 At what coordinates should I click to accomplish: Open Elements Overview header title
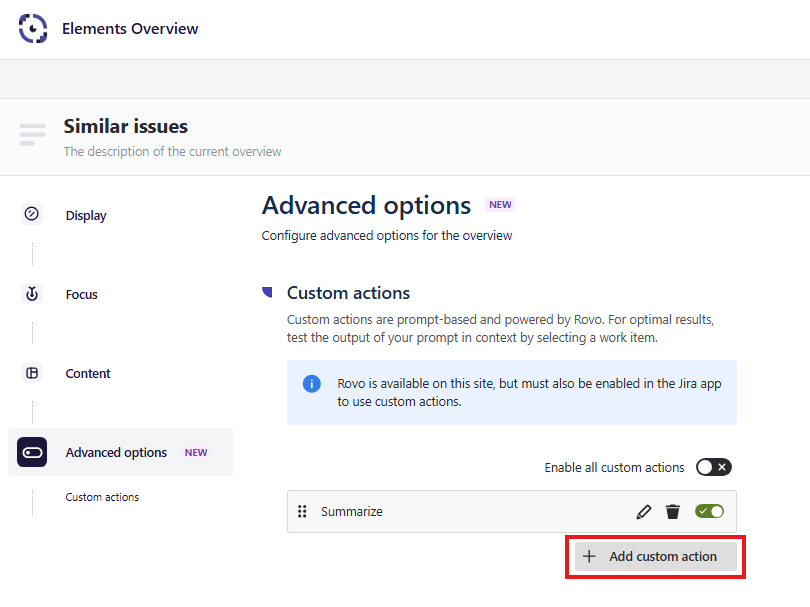click(x=130, y=29)
